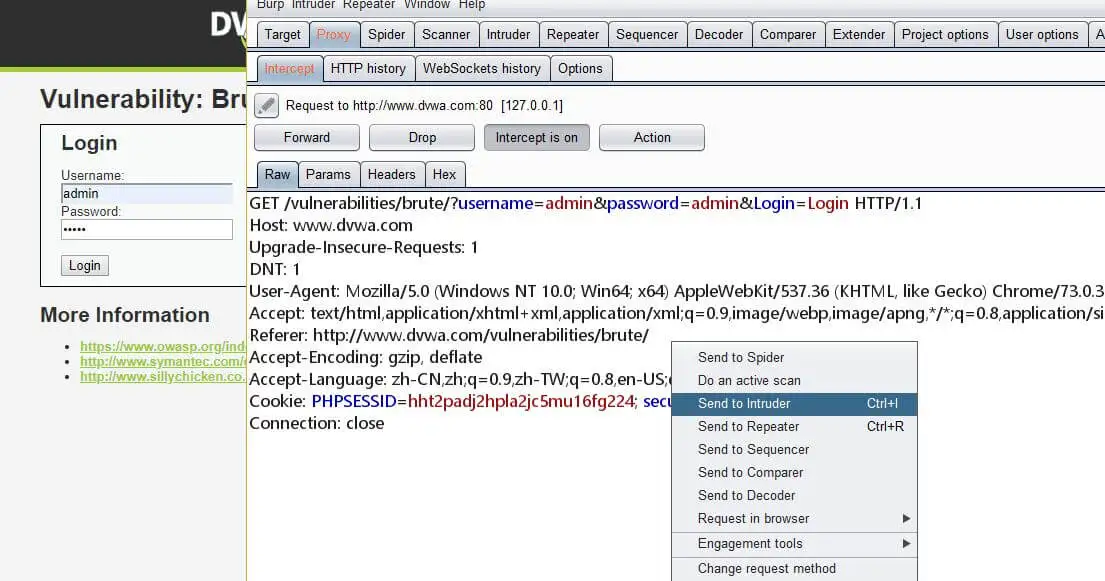Open the Decoder tab
1105x581 pixels.
point(719,35)
